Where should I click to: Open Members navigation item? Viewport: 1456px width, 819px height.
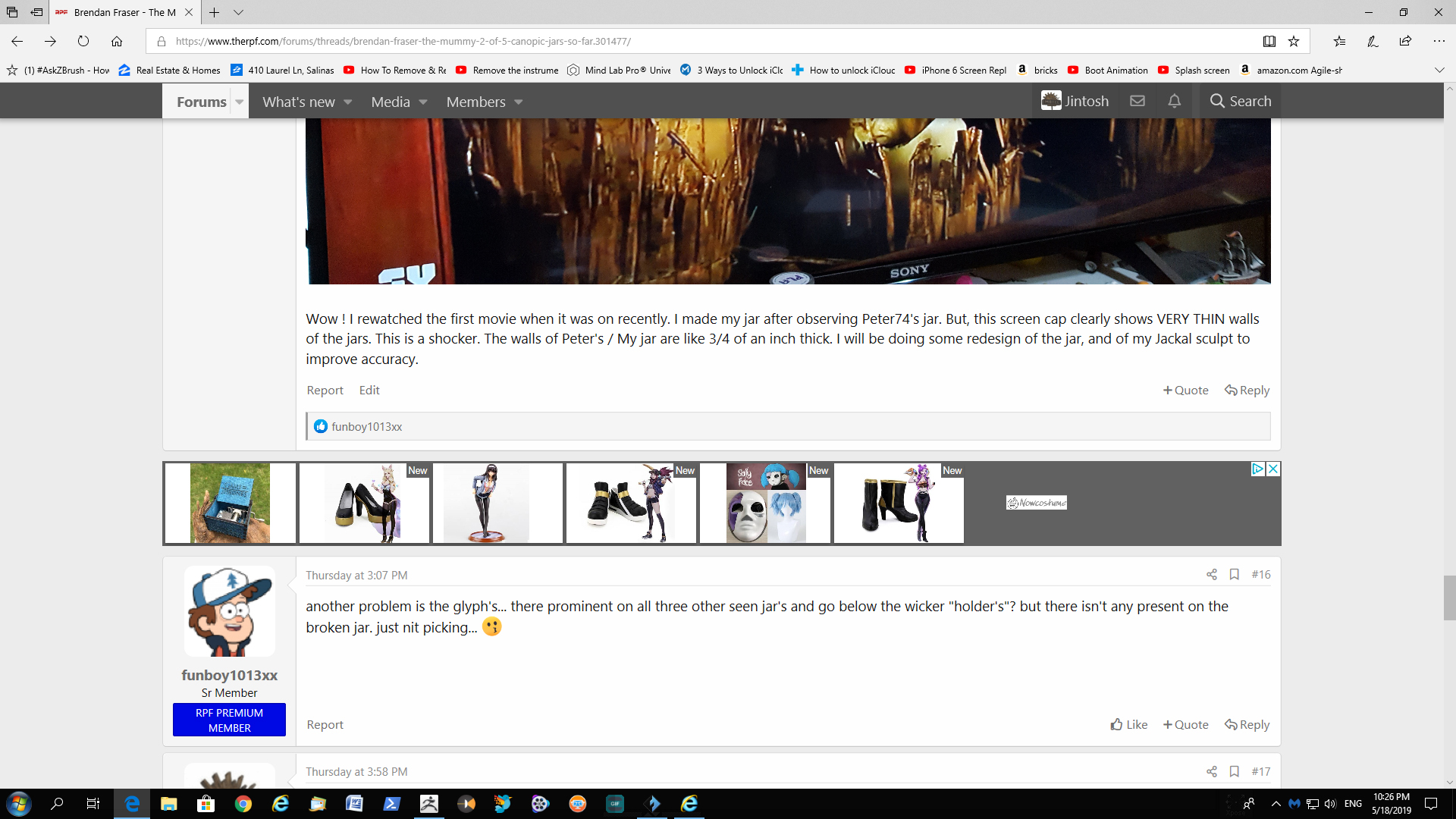(475, 102)
